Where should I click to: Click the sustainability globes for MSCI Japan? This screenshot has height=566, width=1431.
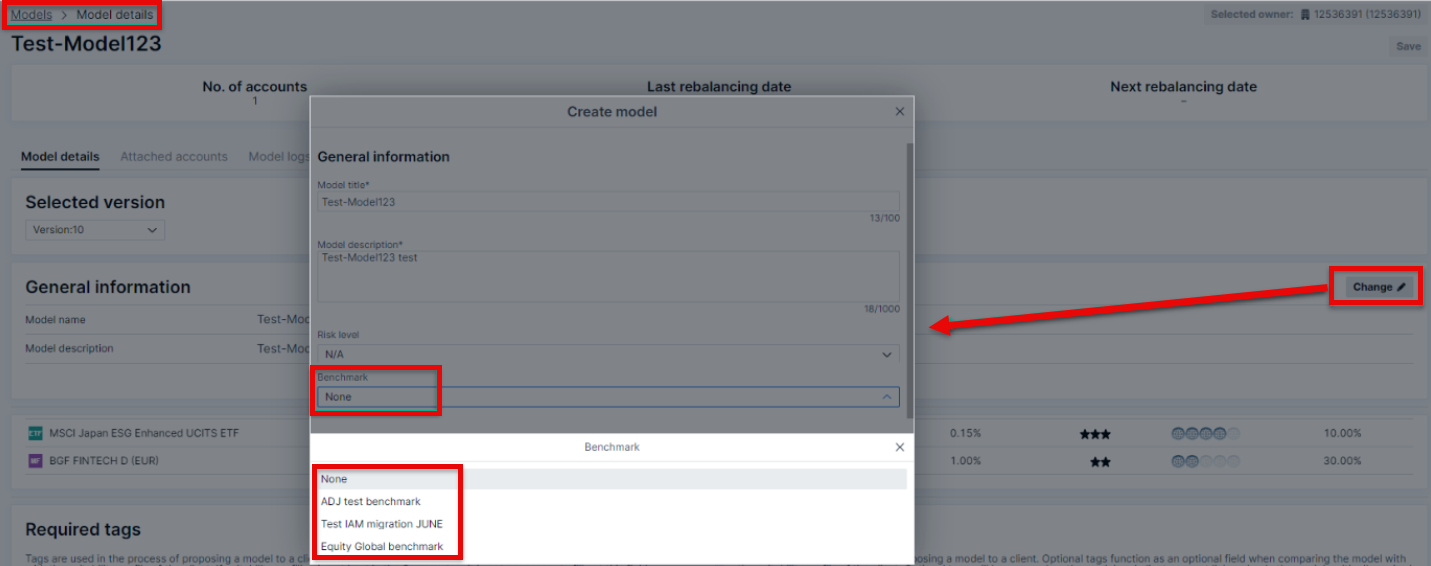pyautogui.click(x=1204, y=434)
